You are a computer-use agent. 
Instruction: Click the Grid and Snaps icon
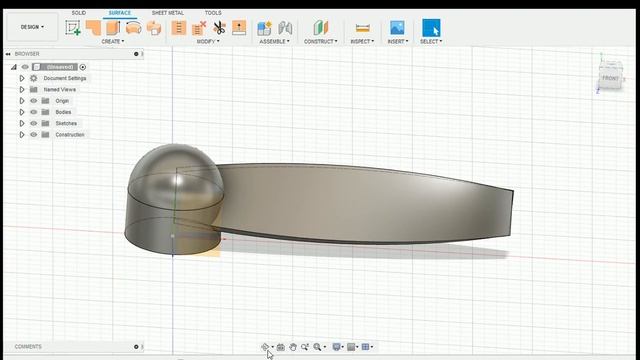coord(351,347)
